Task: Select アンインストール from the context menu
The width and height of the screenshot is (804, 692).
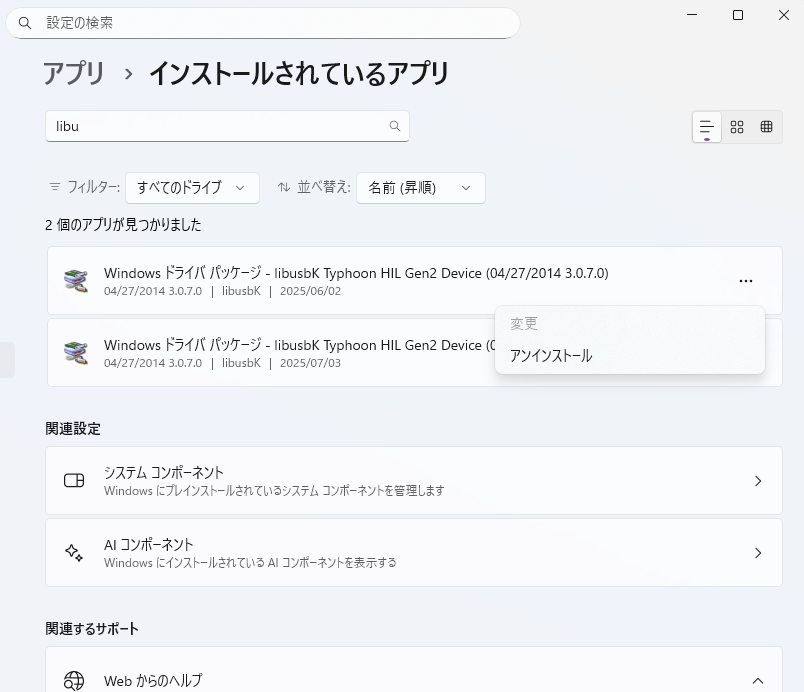Action: [x=549, y=355]
